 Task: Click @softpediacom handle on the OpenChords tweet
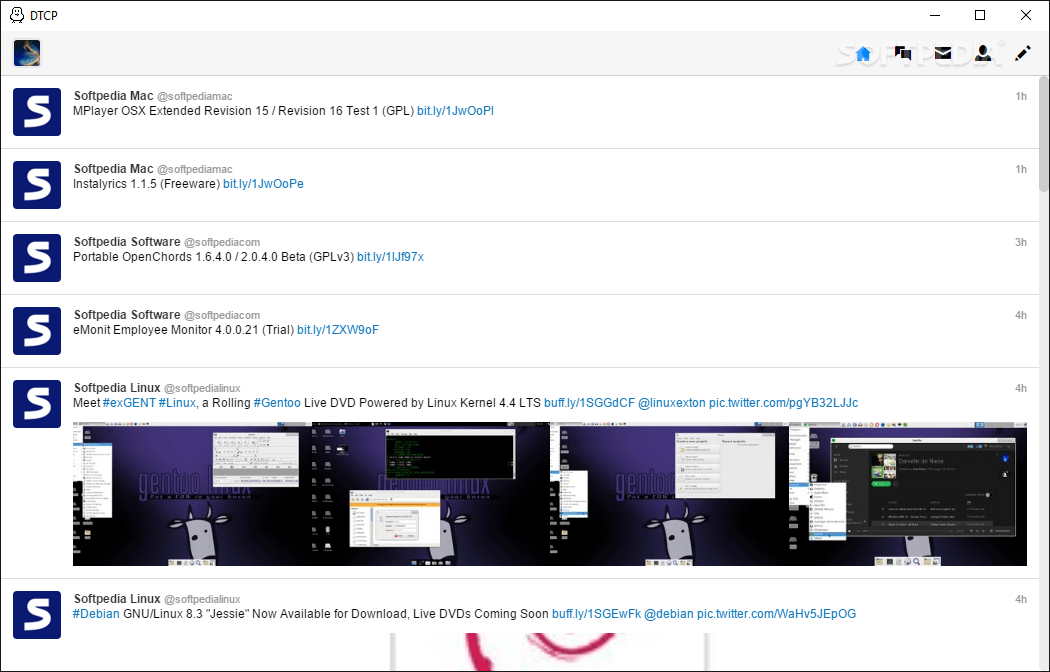point(222,242)
